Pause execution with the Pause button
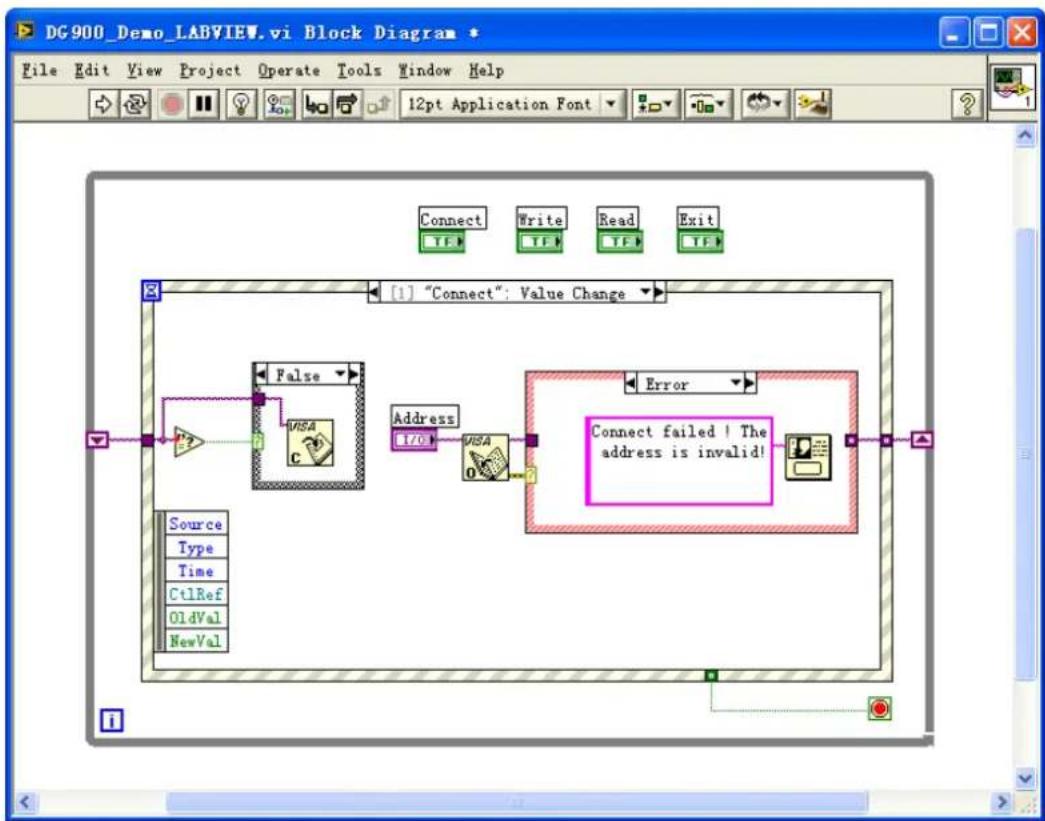Viewport: 1045px width, 821px height. [x=203, y=105]
